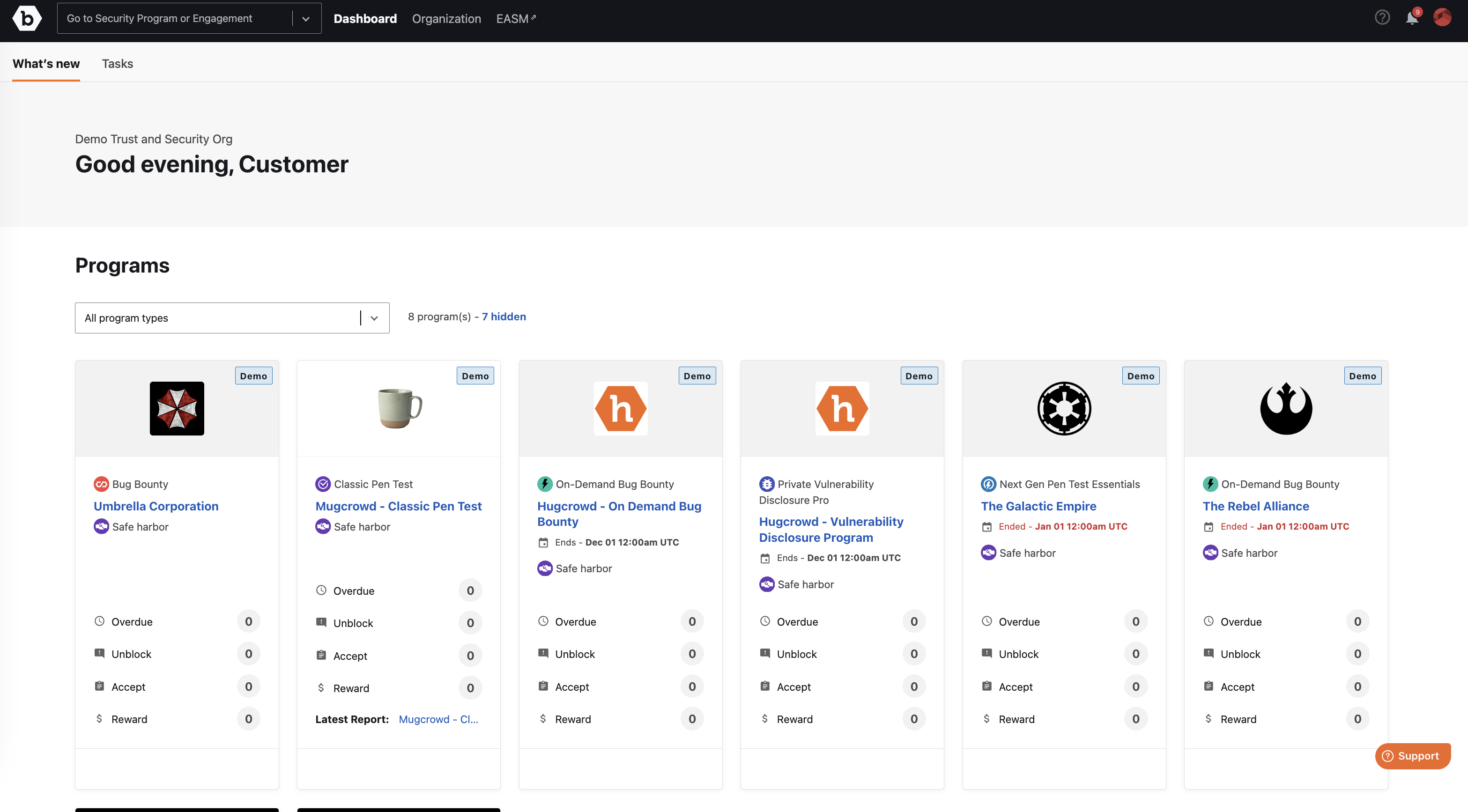
Task: Switch to the Tasks tab
Action: tap(118, 63)
